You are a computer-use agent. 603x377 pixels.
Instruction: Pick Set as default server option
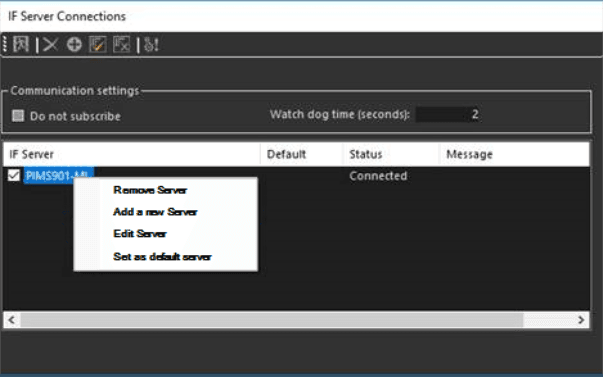click(x=162, y=257)
